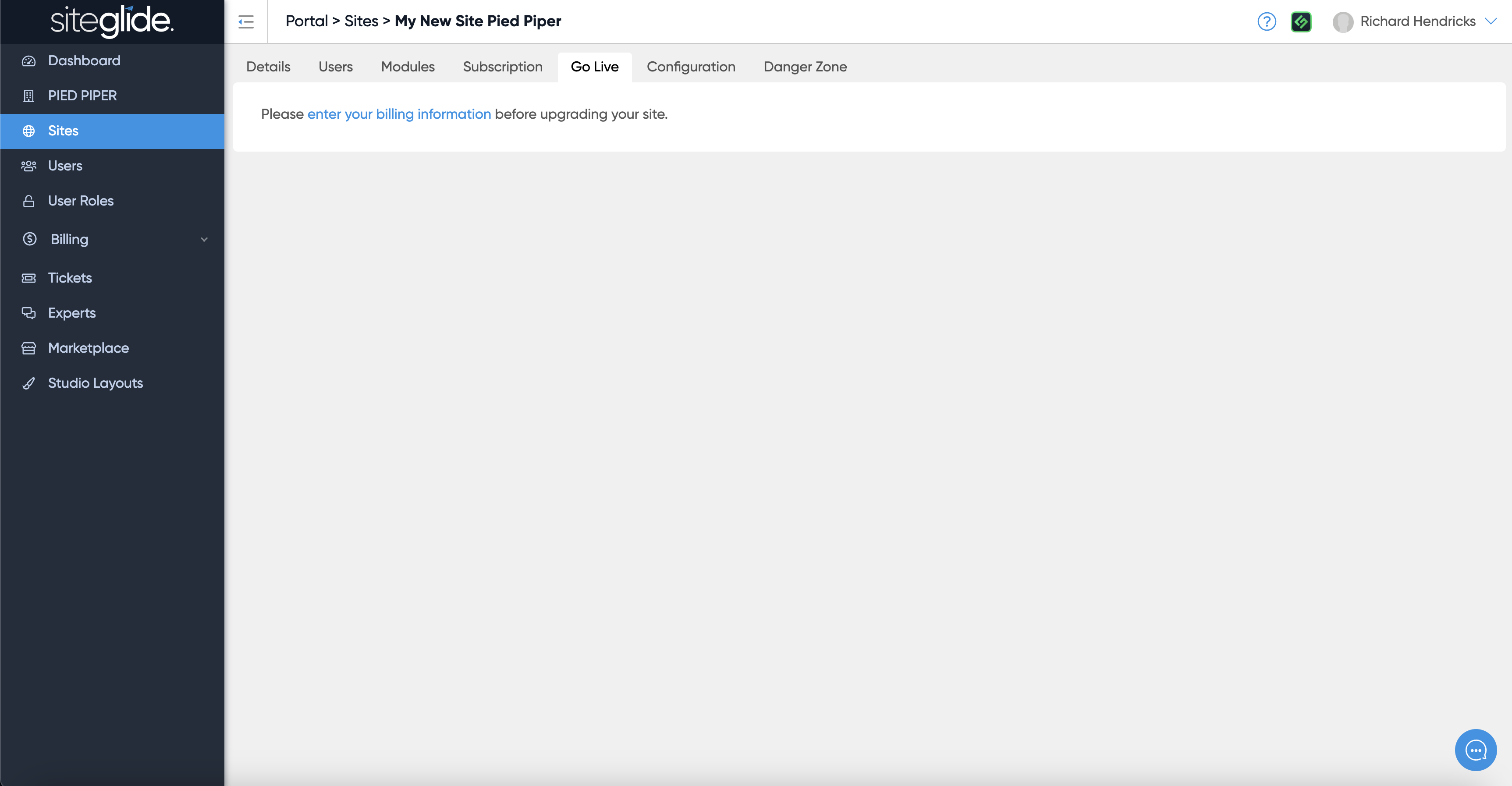1512x786 pixels.
Task: Click the User Roles lock icon
Action: pos(28,201)
